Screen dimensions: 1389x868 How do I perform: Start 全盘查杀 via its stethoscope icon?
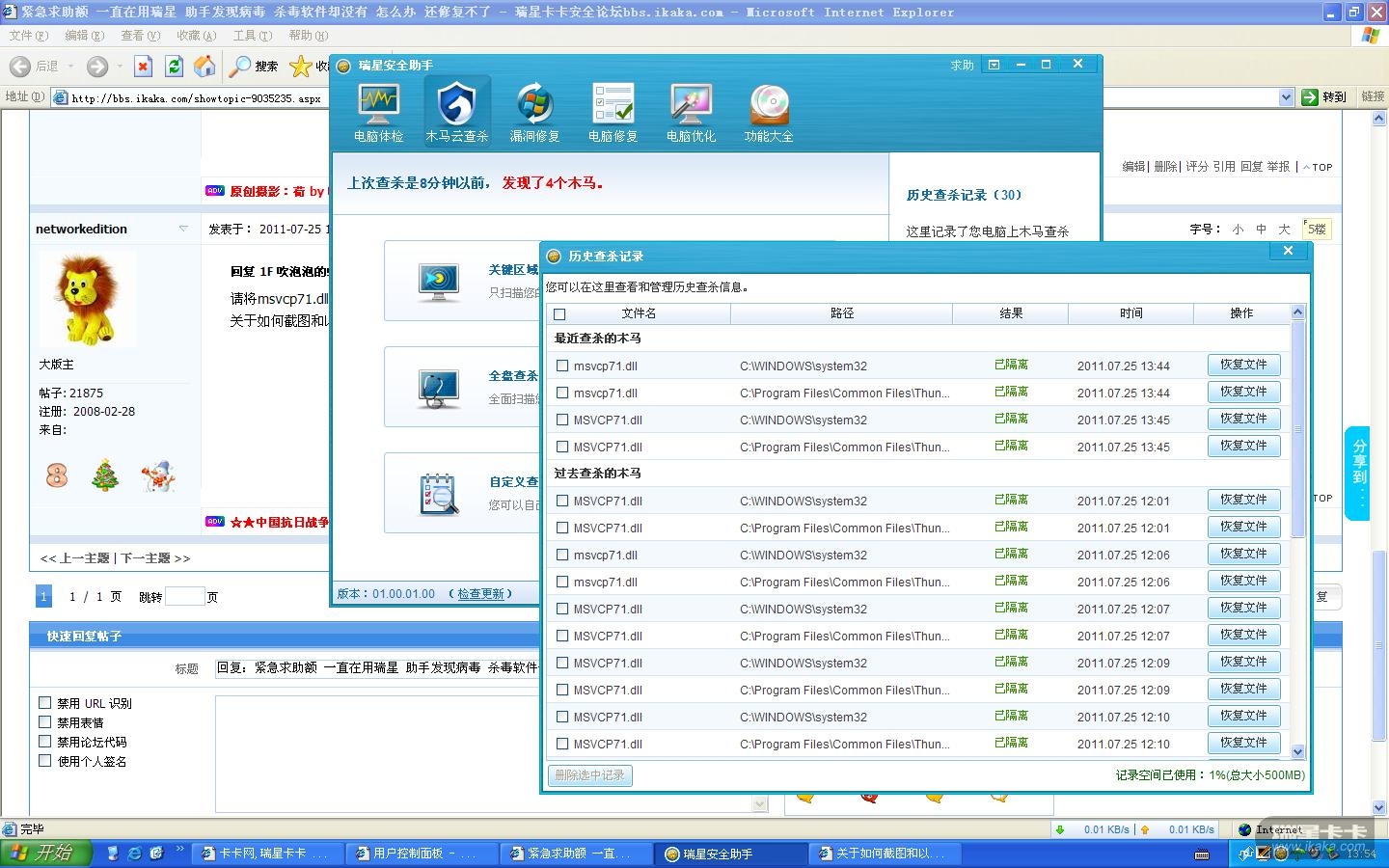tap(439, 387)
